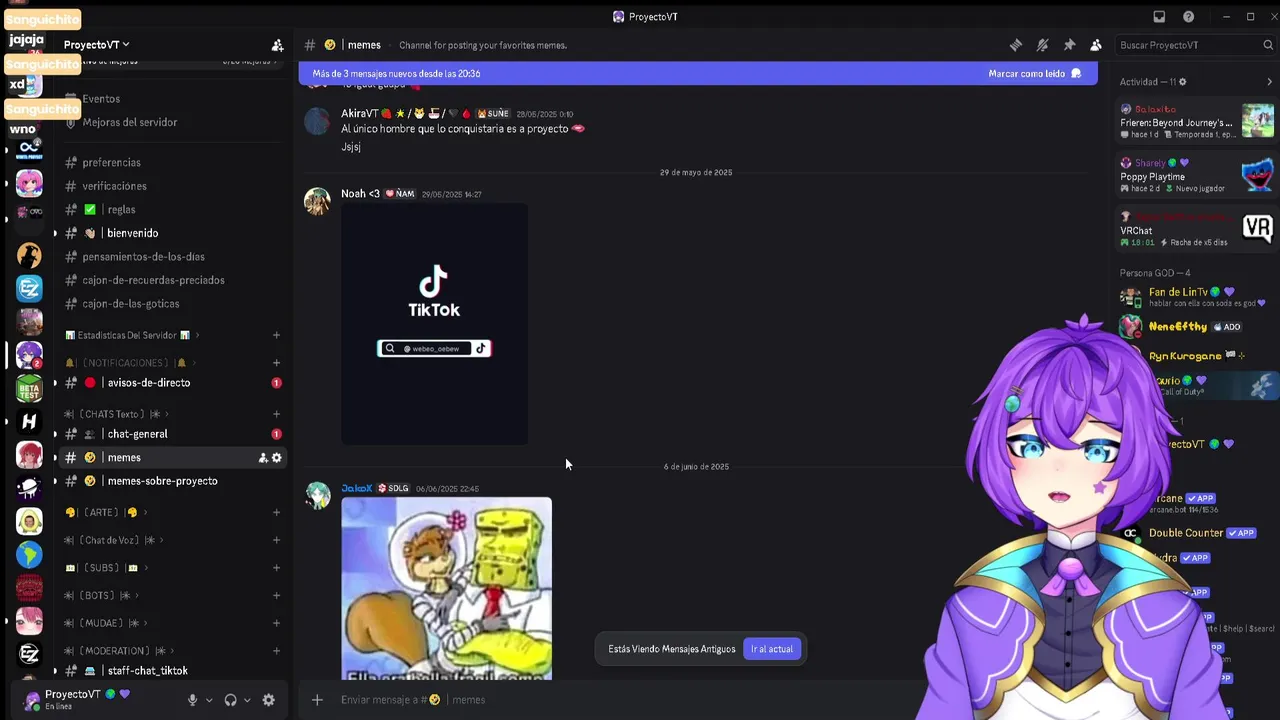This screenshot has width=1280, height=720.
Task: Add channel to NOTIFICACIONES category
Action: click(276, 363)
